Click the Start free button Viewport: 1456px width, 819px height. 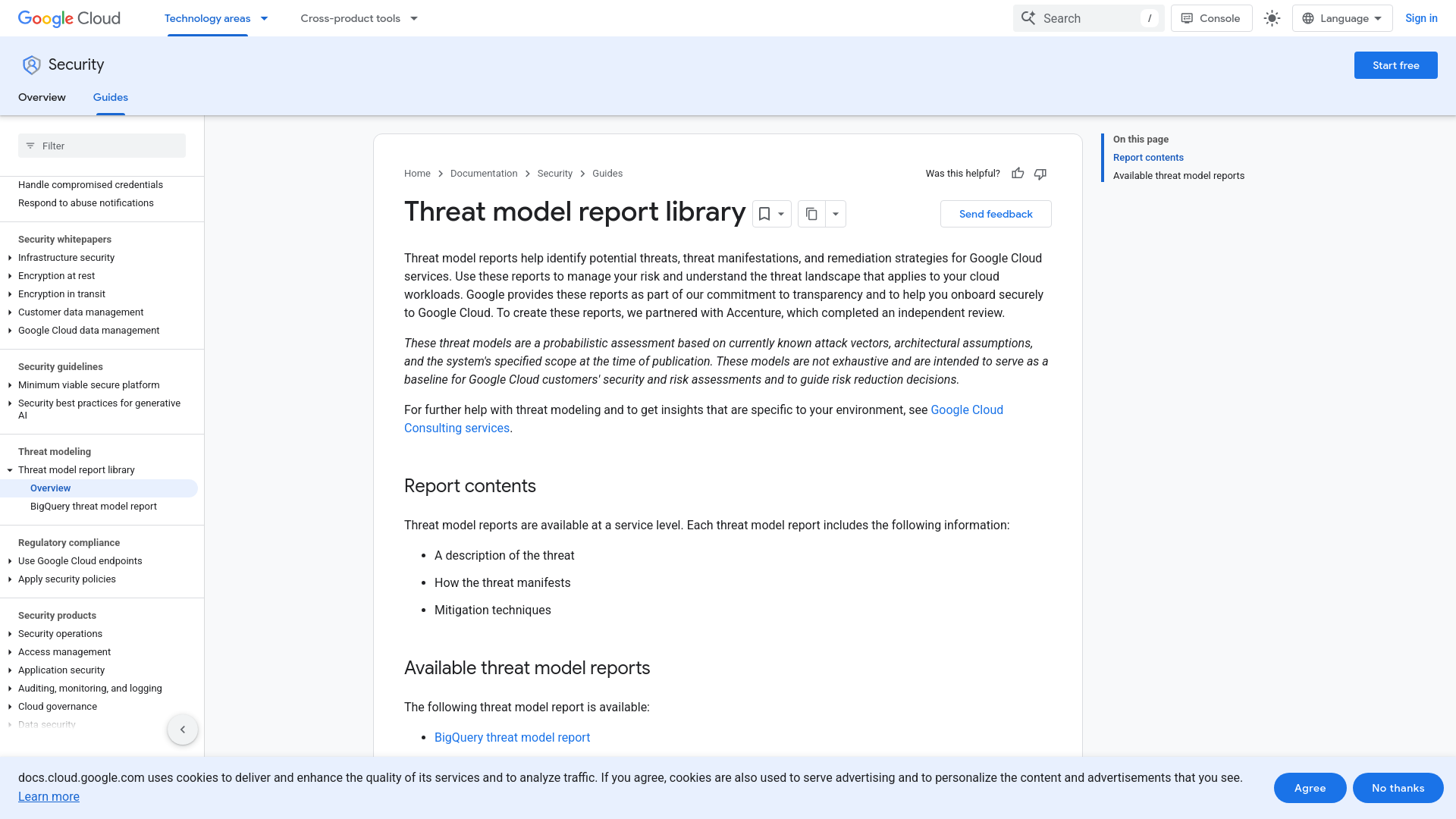point(1396,65)
